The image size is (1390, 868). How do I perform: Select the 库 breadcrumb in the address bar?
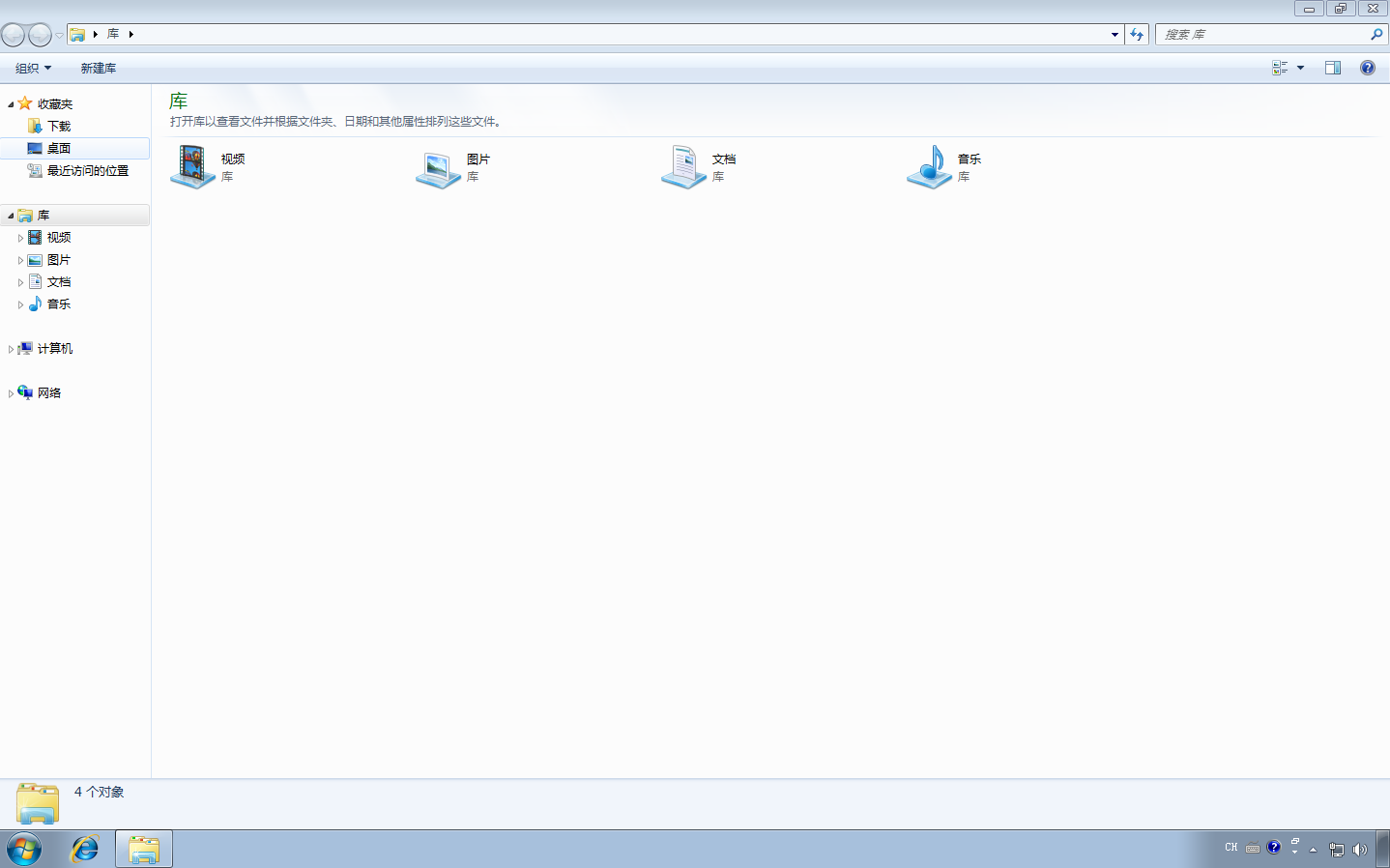[x=113, y=34]
